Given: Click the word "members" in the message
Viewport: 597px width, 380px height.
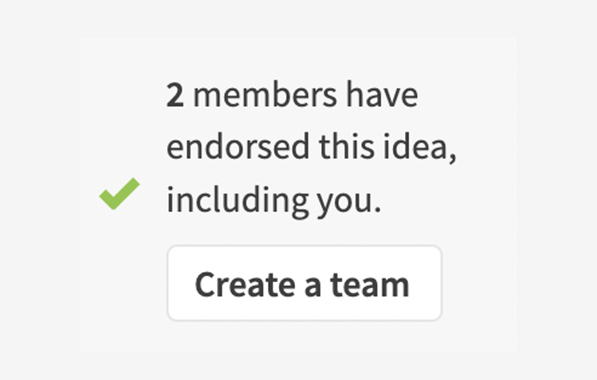Looking at the screenshot, I should tap(265, 95).
